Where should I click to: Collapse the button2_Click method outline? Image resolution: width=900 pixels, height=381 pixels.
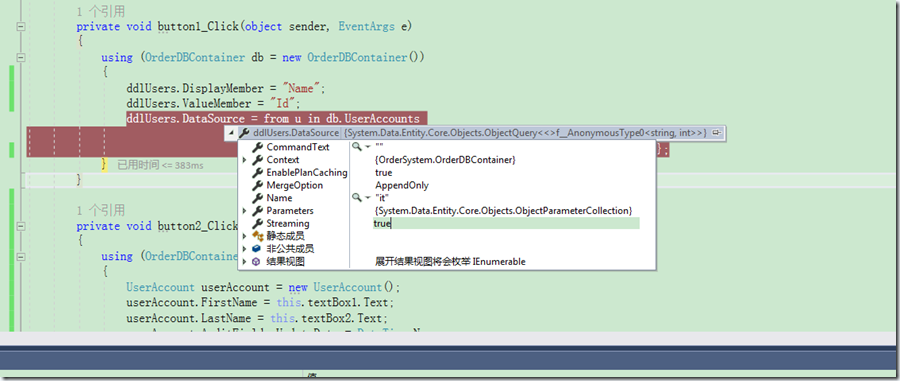click(x=21, y=226)
